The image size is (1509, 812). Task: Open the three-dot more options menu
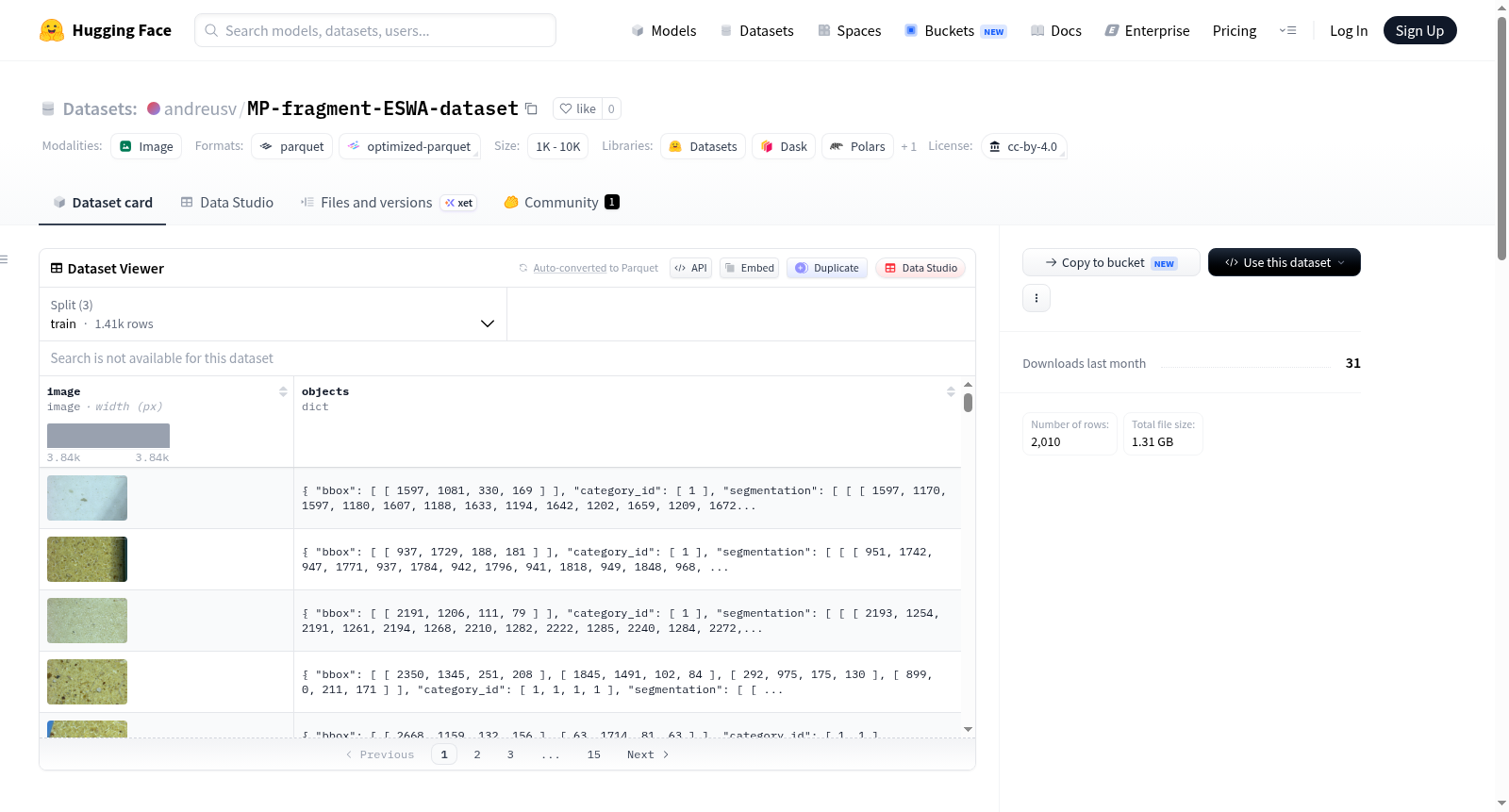pos(1036,298)
